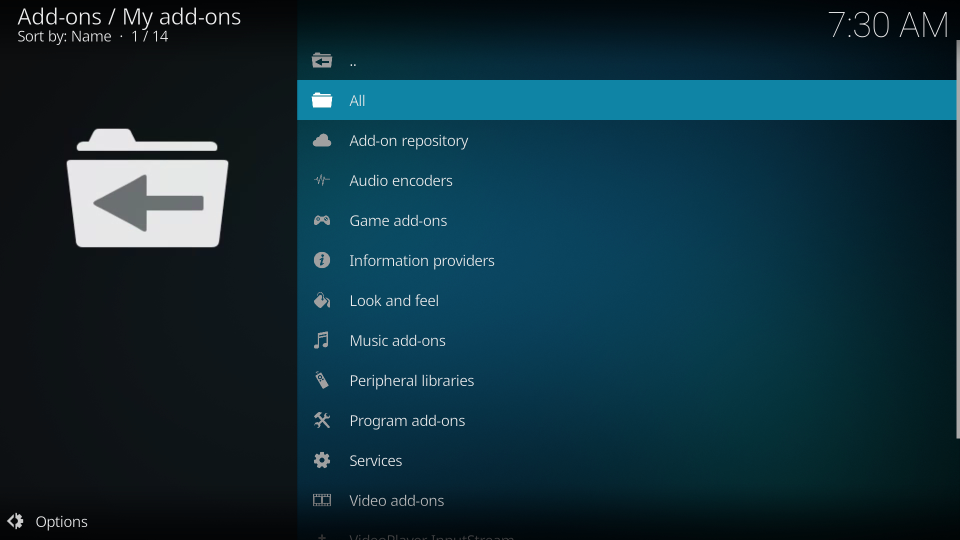Click the large back folder thumbnail
960x540 pixels.
(148, 188)
